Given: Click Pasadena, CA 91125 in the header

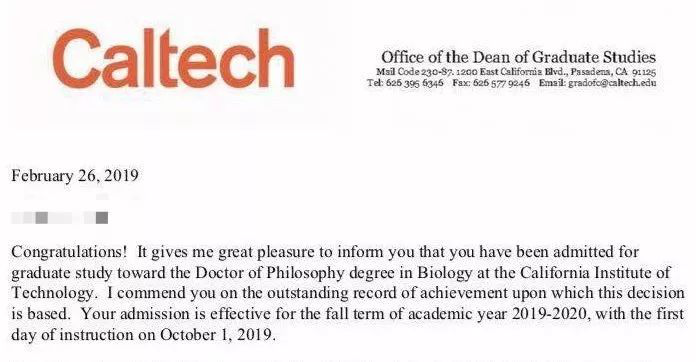Looking at the screenshot, I should [613, 71].
